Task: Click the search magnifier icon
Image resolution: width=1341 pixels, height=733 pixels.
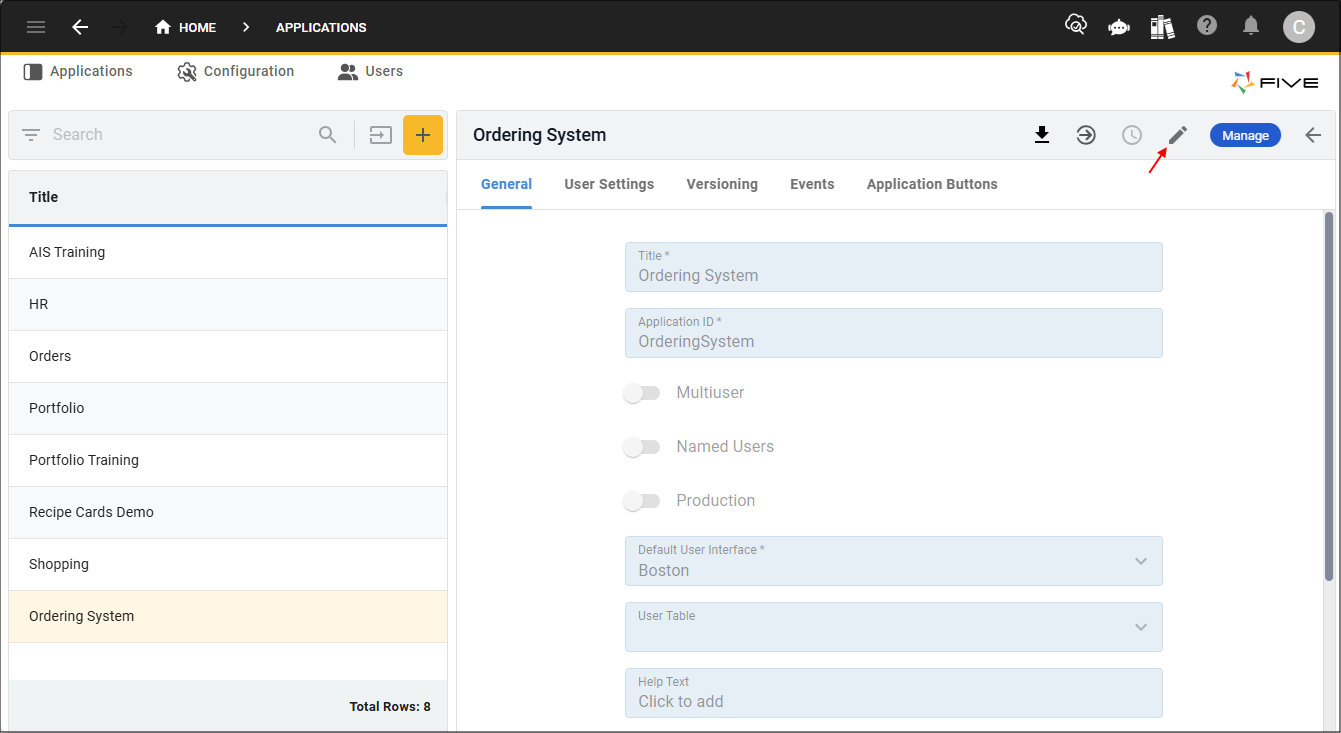Action: point(328,135)
